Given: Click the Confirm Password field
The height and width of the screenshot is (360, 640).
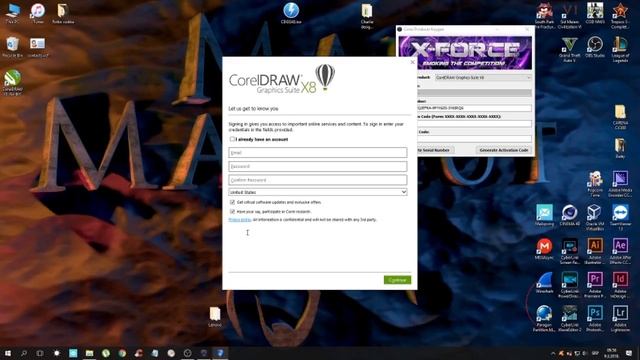Looking at the screenshot, I should [x=318, y=180].
